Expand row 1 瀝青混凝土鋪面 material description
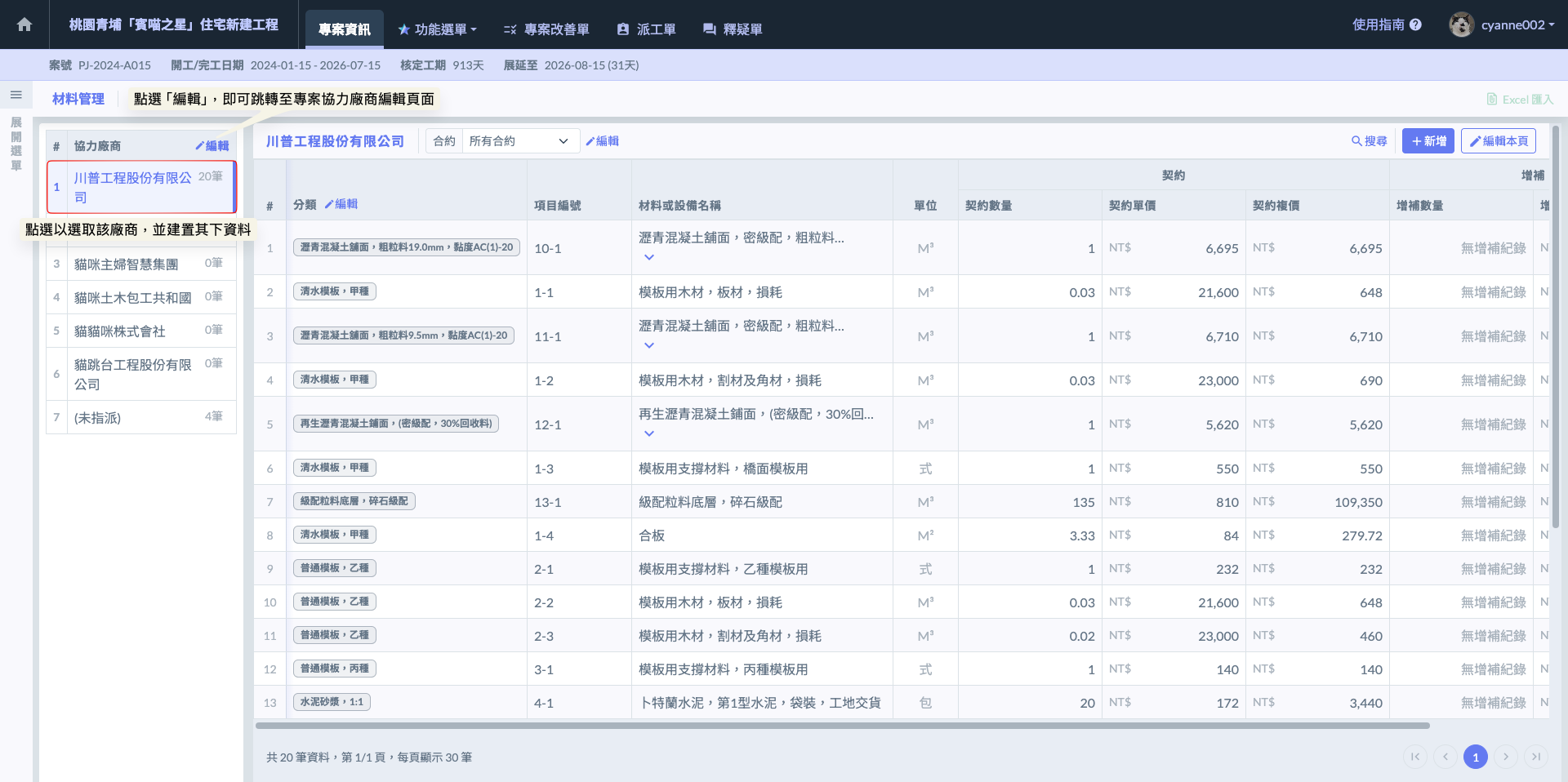Viewport: 1568px width, 782px height. (649, 257)
